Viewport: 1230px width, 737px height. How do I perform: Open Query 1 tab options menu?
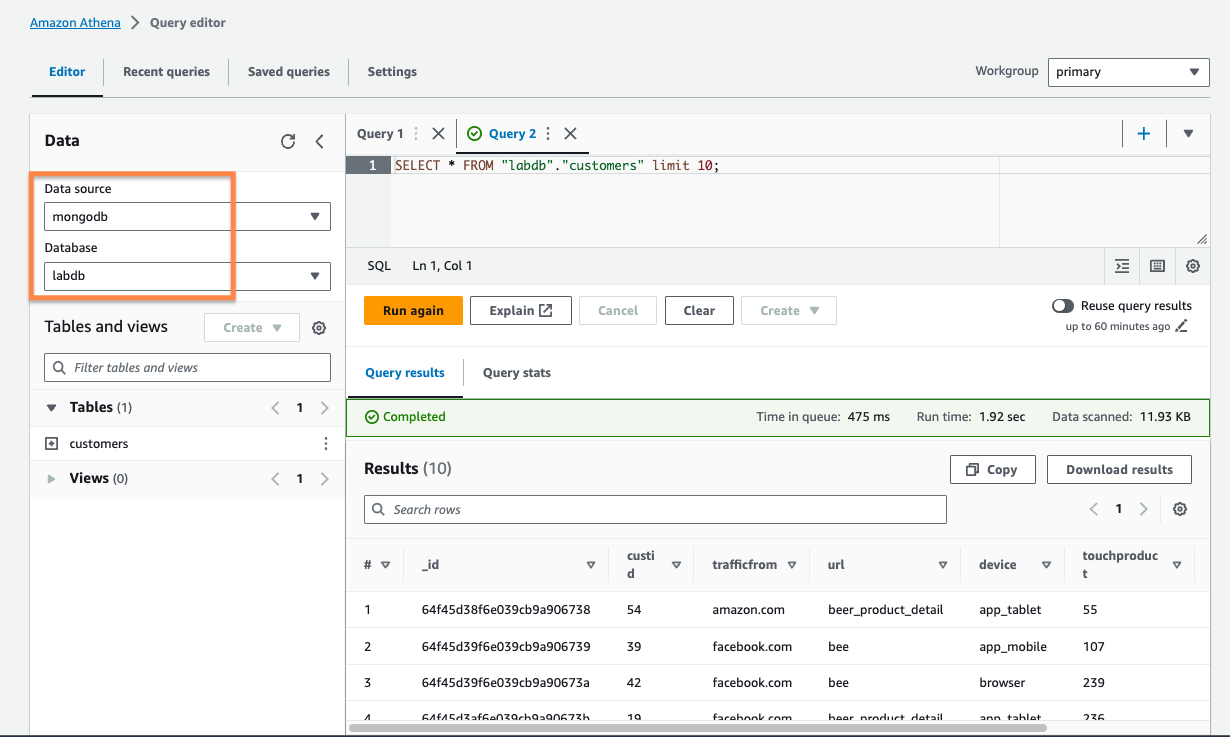coord(416,133)
